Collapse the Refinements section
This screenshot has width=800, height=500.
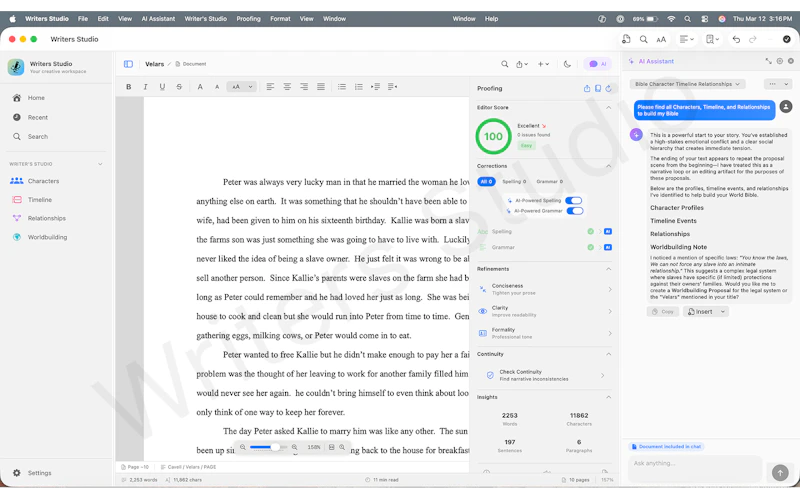tap(608, 269)
